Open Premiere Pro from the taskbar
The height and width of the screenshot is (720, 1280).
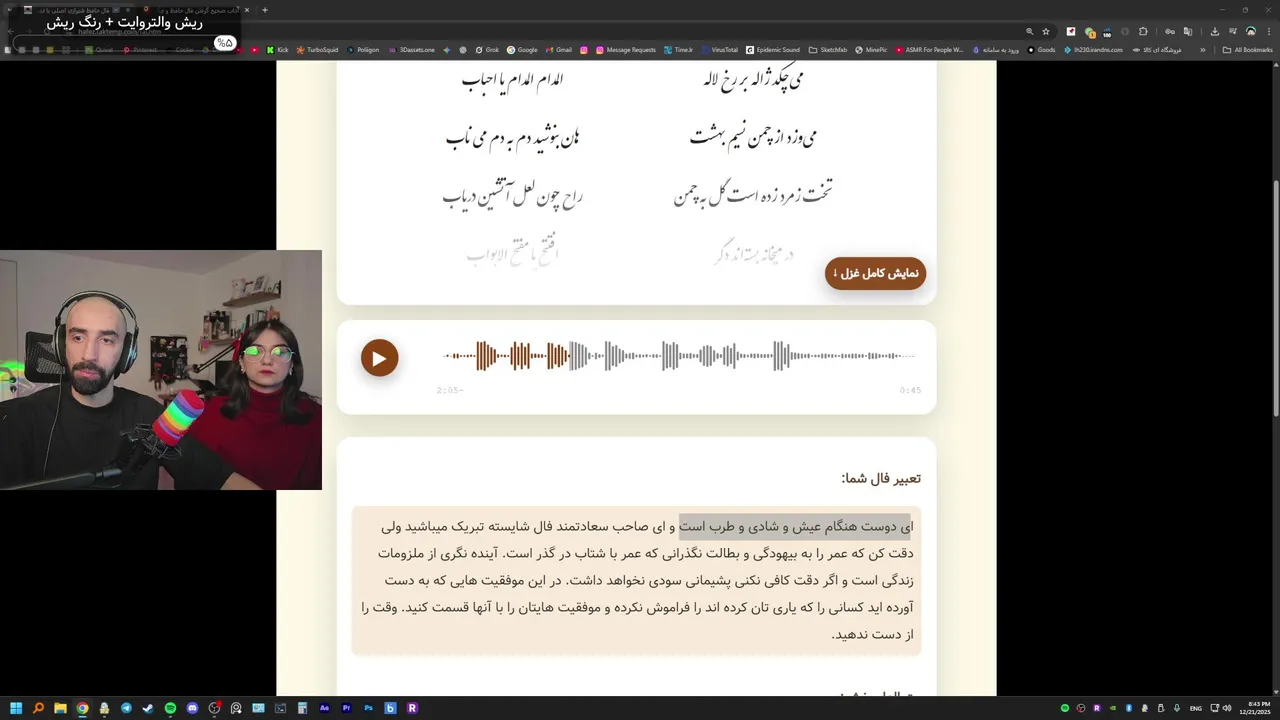(x=346, y=708)
